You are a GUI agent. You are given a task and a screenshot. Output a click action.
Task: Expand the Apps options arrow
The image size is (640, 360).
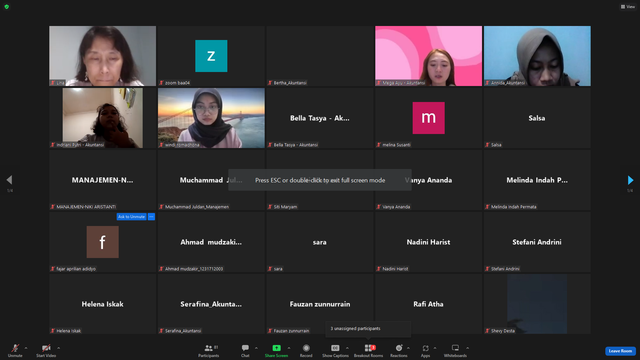435,348
